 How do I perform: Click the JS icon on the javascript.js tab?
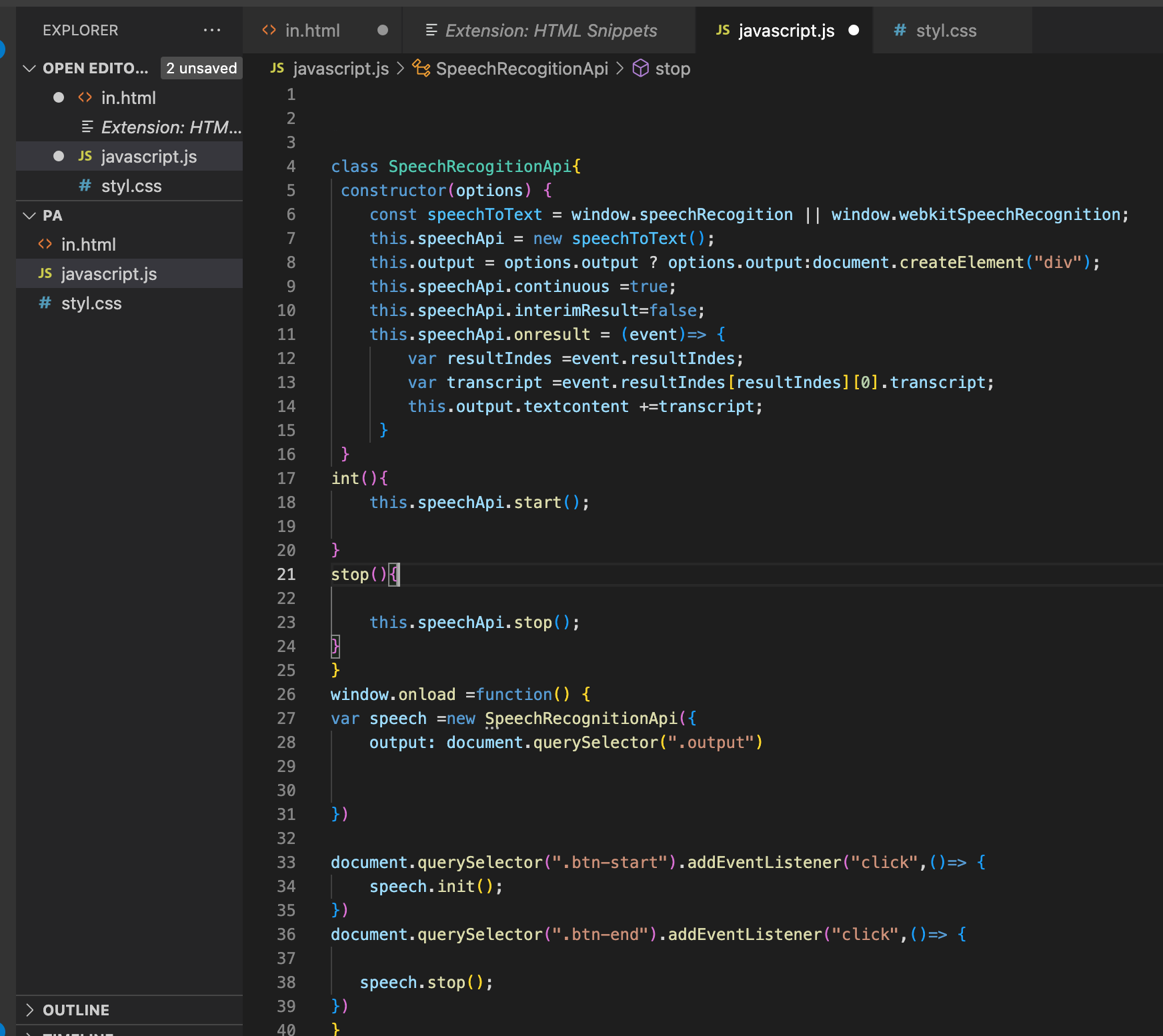click(723, 30)
